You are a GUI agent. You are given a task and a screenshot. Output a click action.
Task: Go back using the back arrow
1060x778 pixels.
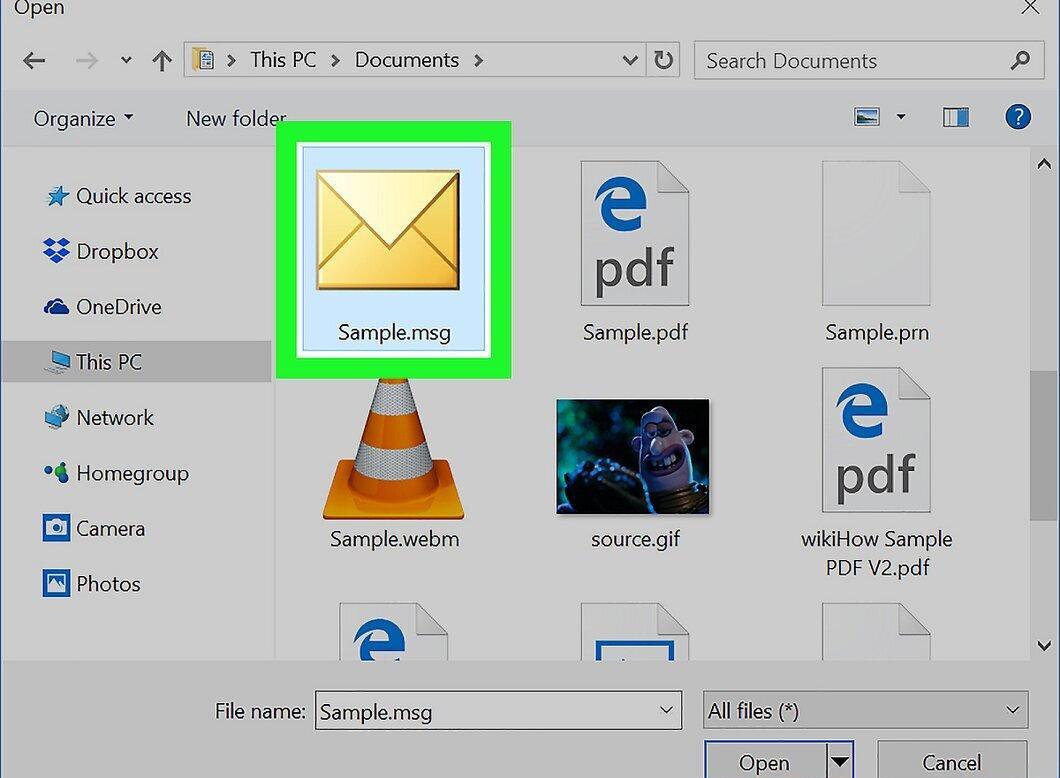pyautogui.click(x=34, y=61)
